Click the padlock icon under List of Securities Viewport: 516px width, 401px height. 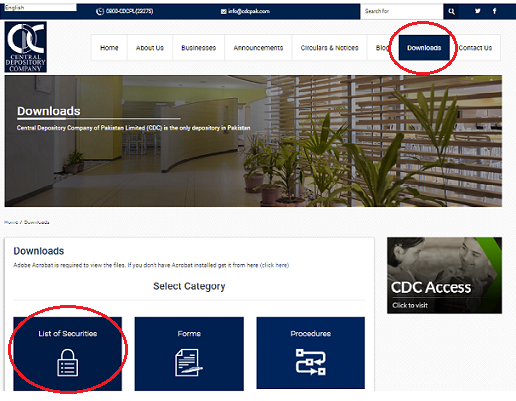coord(68,363)
